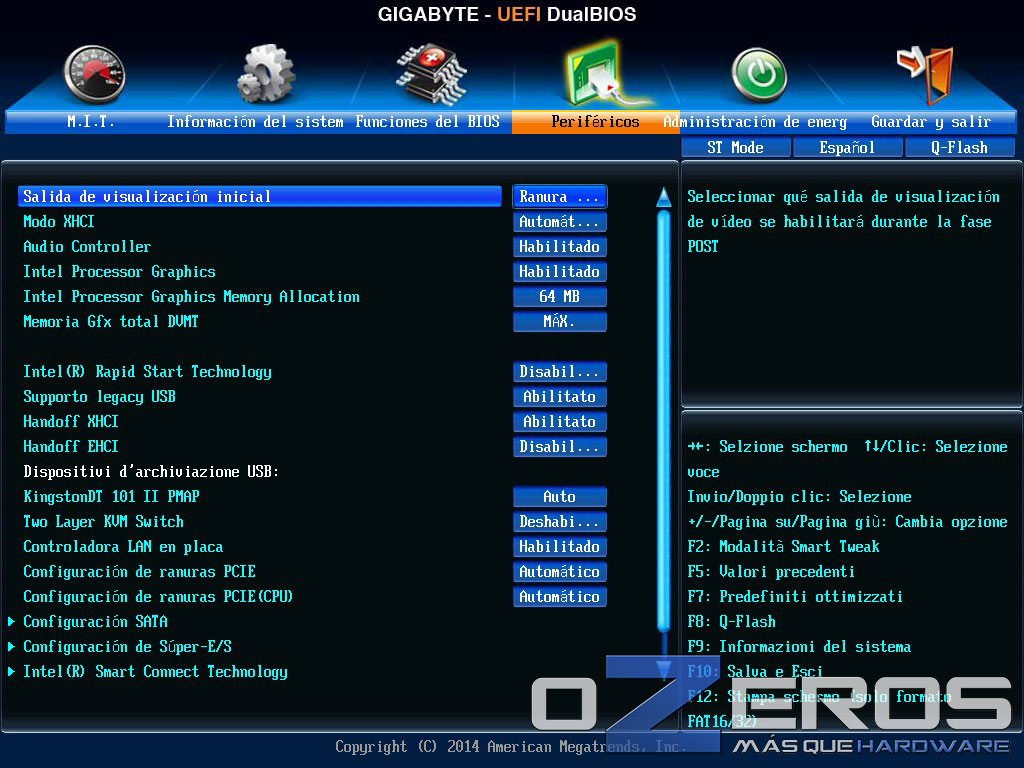The image size is (1024, 768).
Task: Select the Supporto legacy USB label
Action: 99,397
